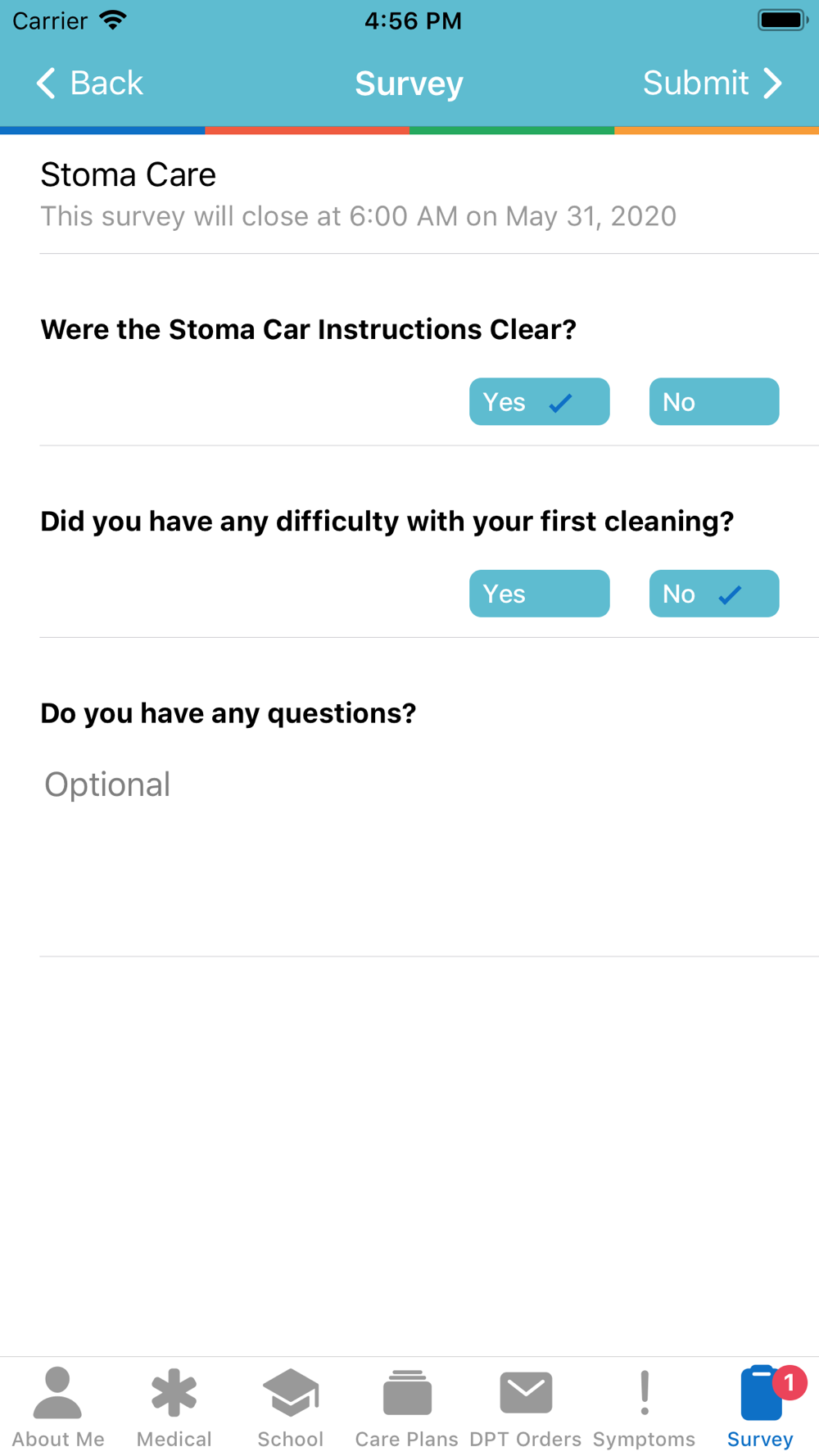Switch to the Care Plans tab label
Image resolution: width=819 pixels, height=1456 pixels.
[407, 1439]
